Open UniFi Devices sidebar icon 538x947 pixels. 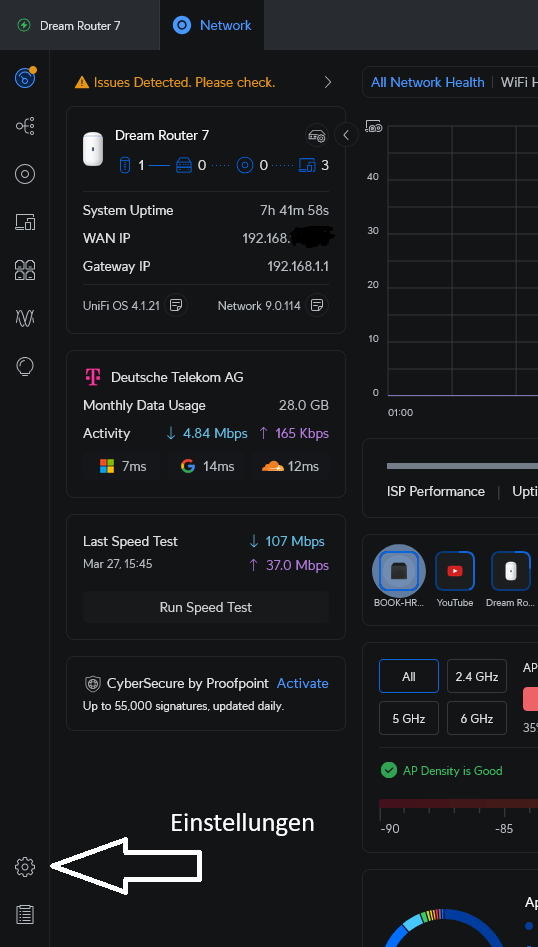click(25, 174)
